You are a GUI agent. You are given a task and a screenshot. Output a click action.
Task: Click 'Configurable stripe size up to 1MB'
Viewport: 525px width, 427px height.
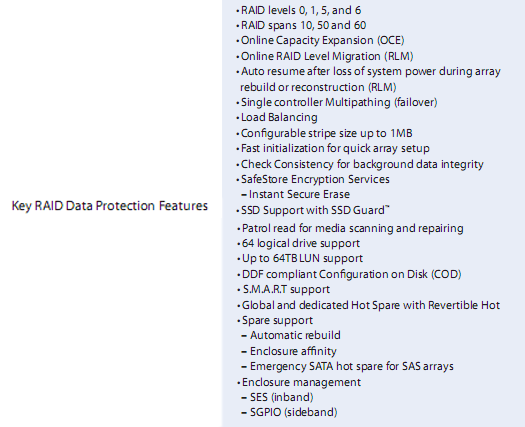324,133
